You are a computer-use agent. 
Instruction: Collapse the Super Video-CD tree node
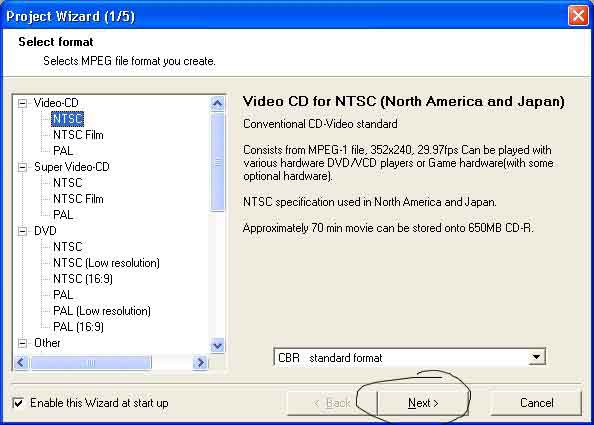[23, 167]
